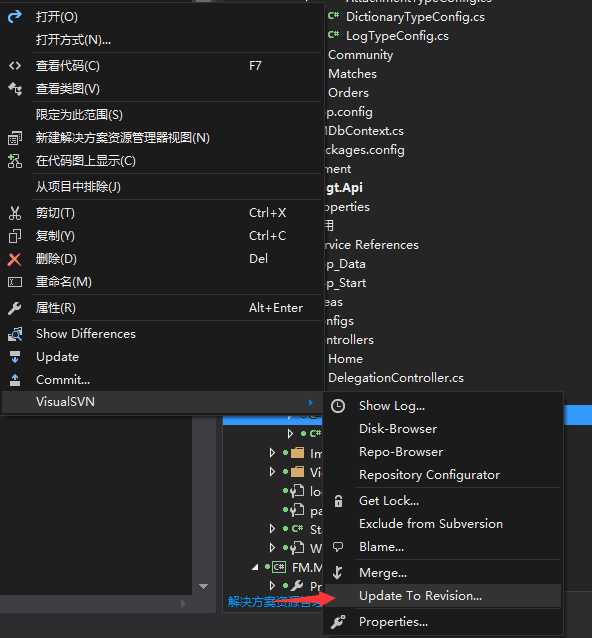Click the C# icon of LogTypeConfig.cs
The width and height of the screenshot is (592, 638).
coord(334,35)
